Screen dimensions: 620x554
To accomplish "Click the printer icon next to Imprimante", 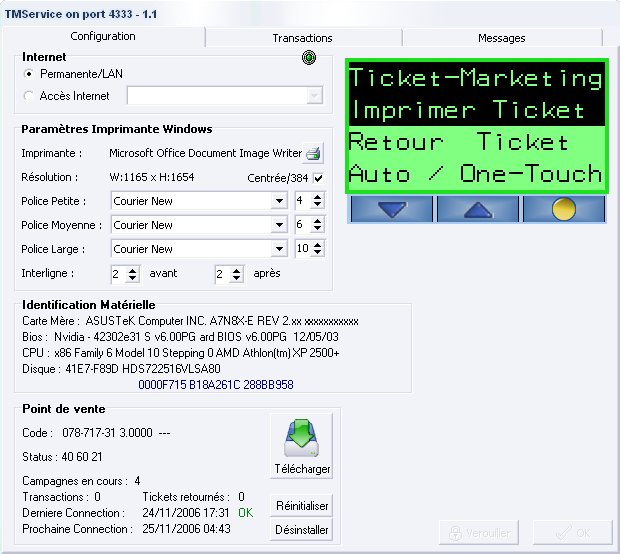I will 313,153.
